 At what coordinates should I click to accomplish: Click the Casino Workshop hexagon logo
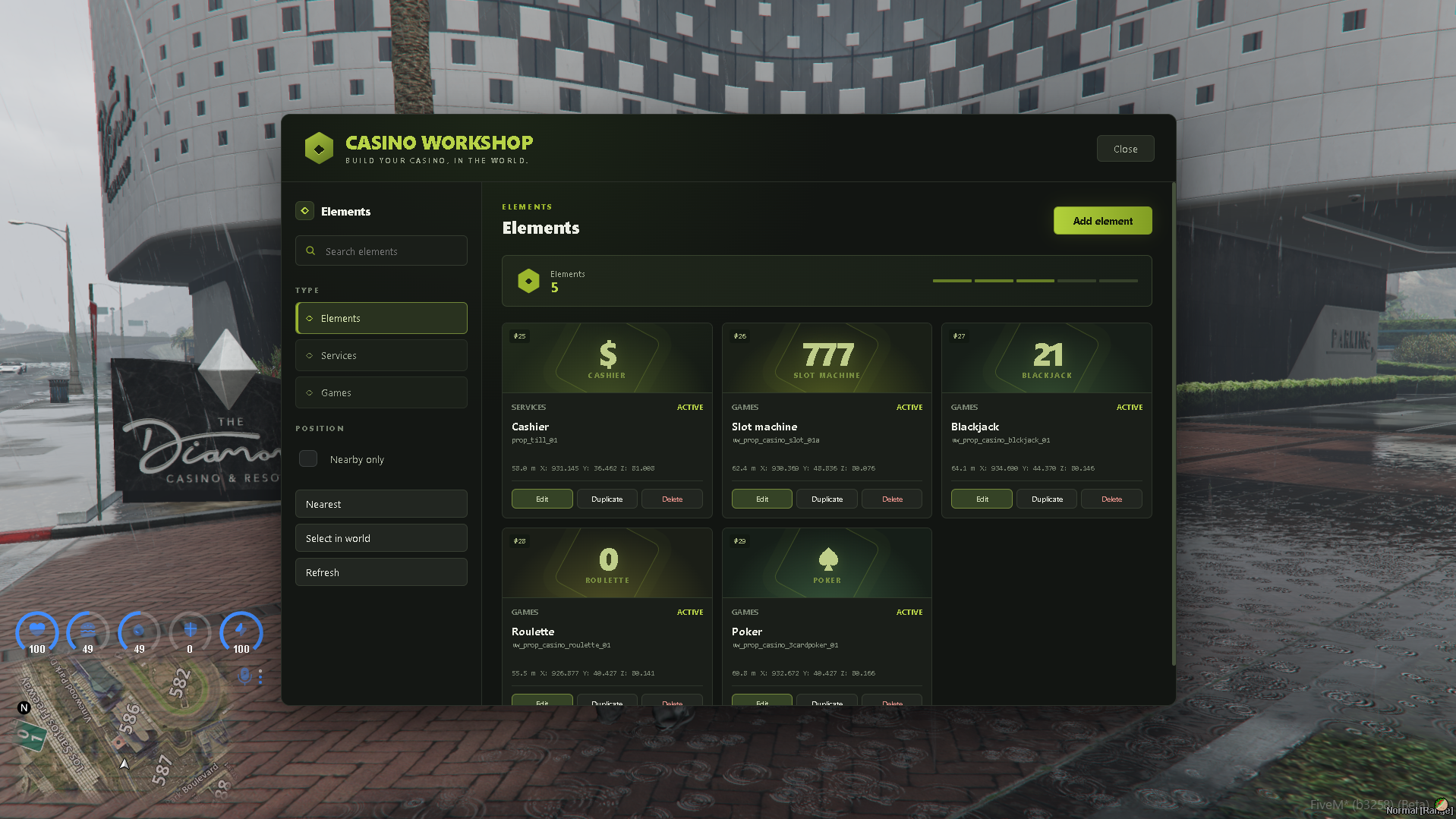tap(319, 148)
